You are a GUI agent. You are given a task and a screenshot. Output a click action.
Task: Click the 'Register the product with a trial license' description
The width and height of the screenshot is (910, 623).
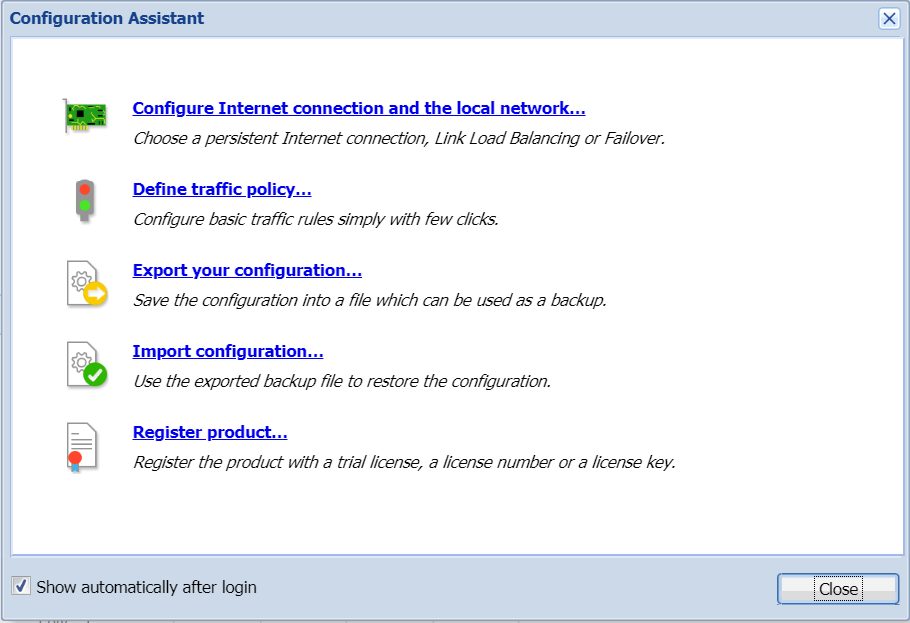click(x=404, y=462)
